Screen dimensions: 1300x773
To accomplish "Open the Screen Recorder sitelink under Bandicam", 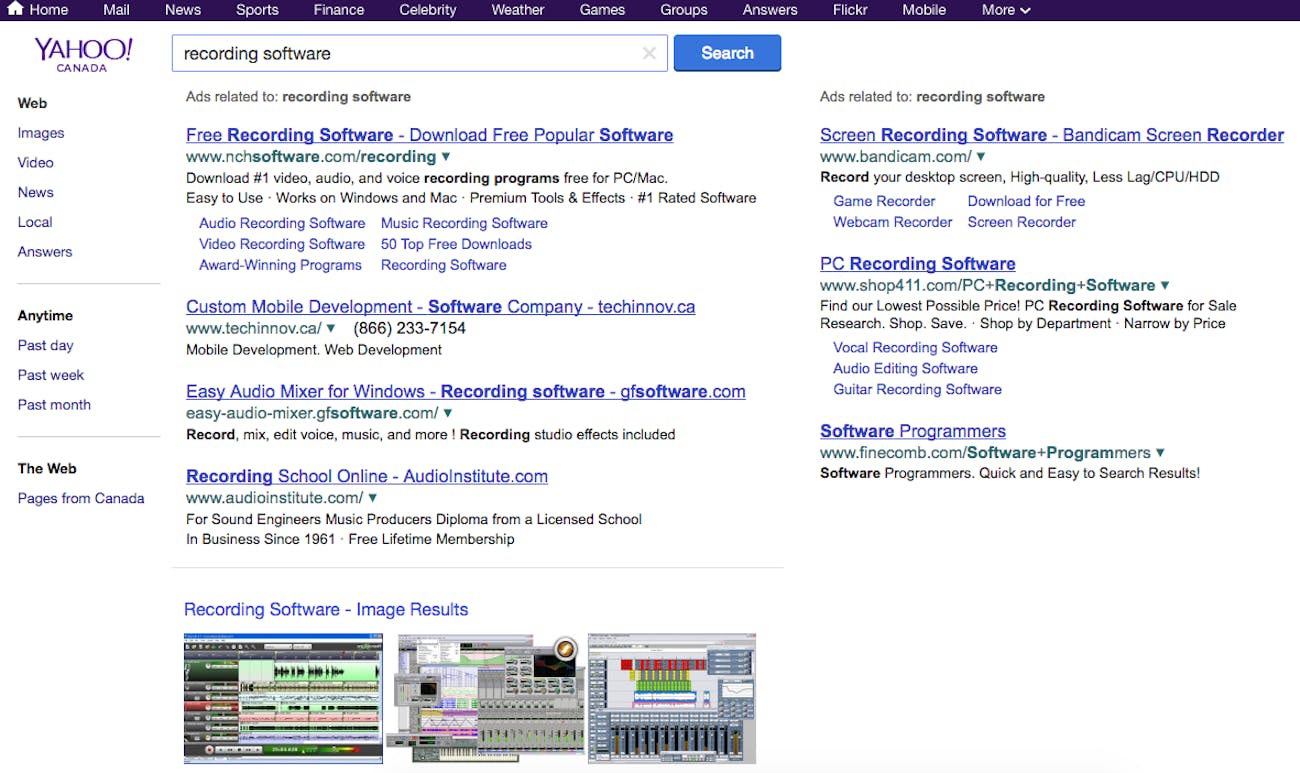I will [1021, 221].
